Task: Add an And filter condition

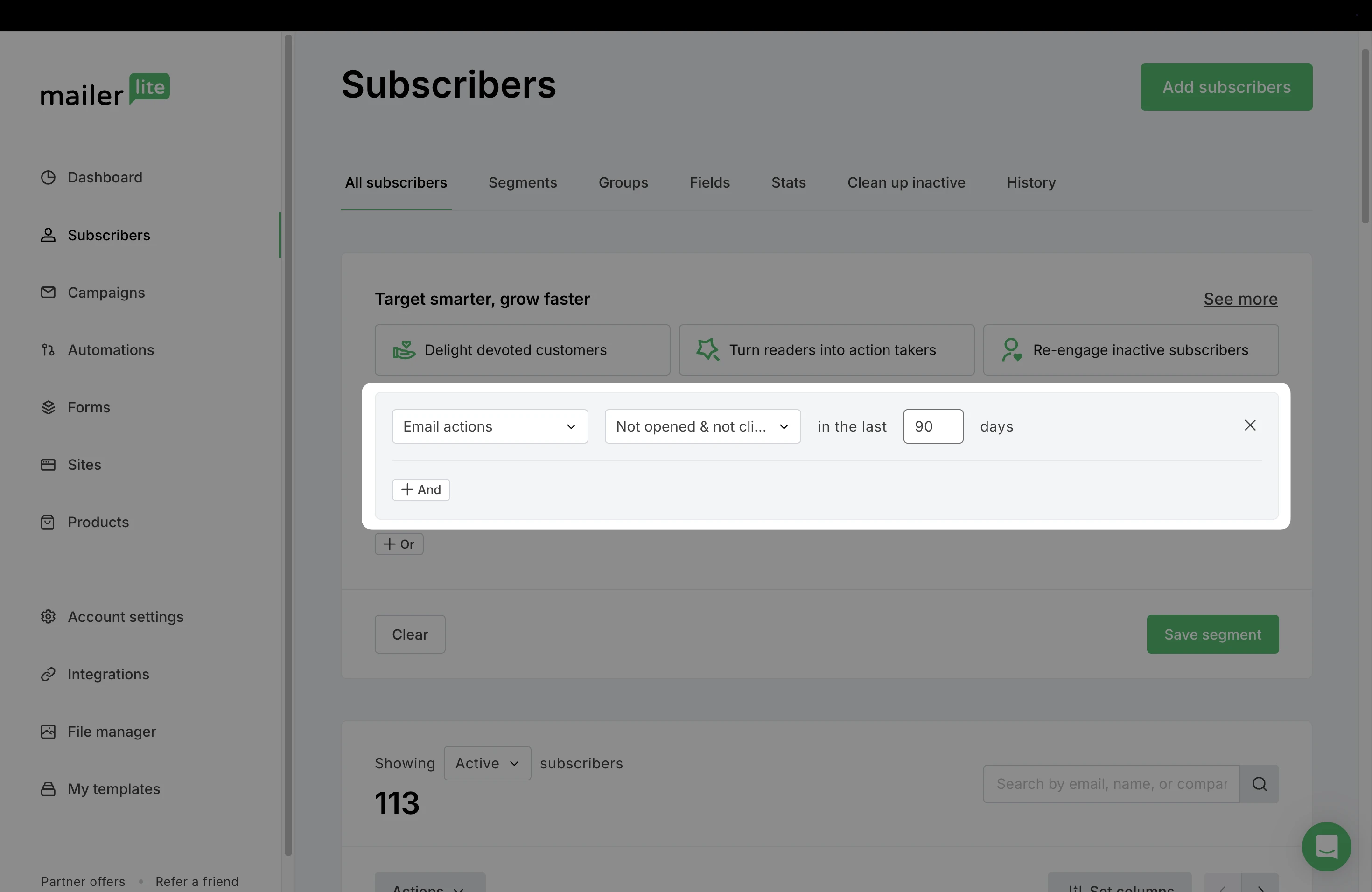Action: [421, 490]
